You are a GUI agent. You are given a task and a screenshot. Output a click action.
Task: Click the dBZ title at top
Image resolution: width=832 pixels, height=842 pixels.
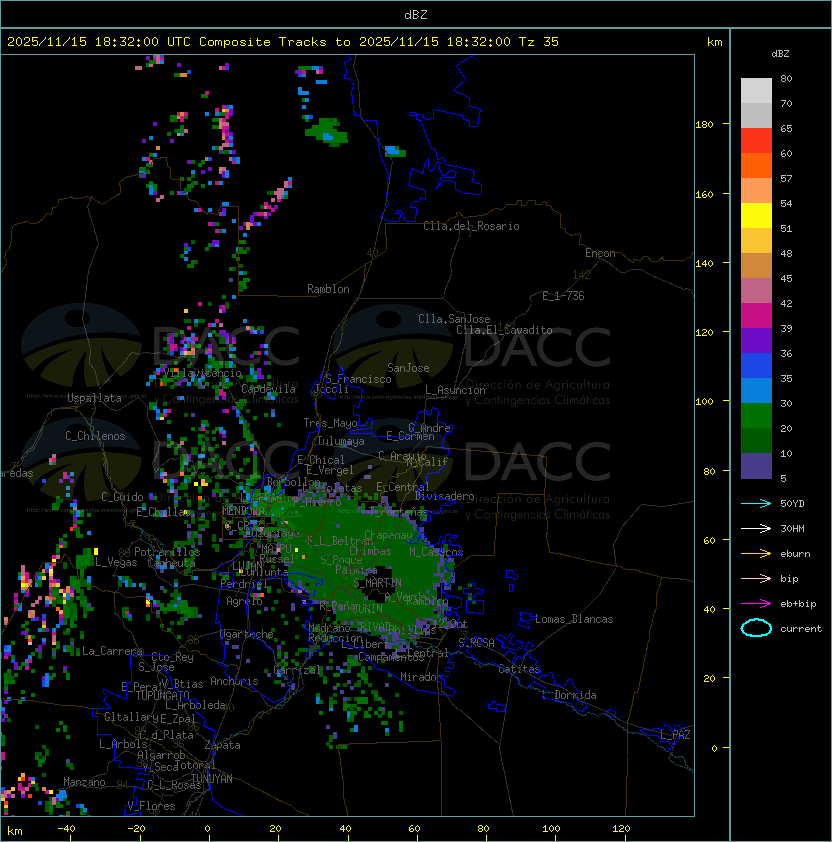click(x=416, y=14)
